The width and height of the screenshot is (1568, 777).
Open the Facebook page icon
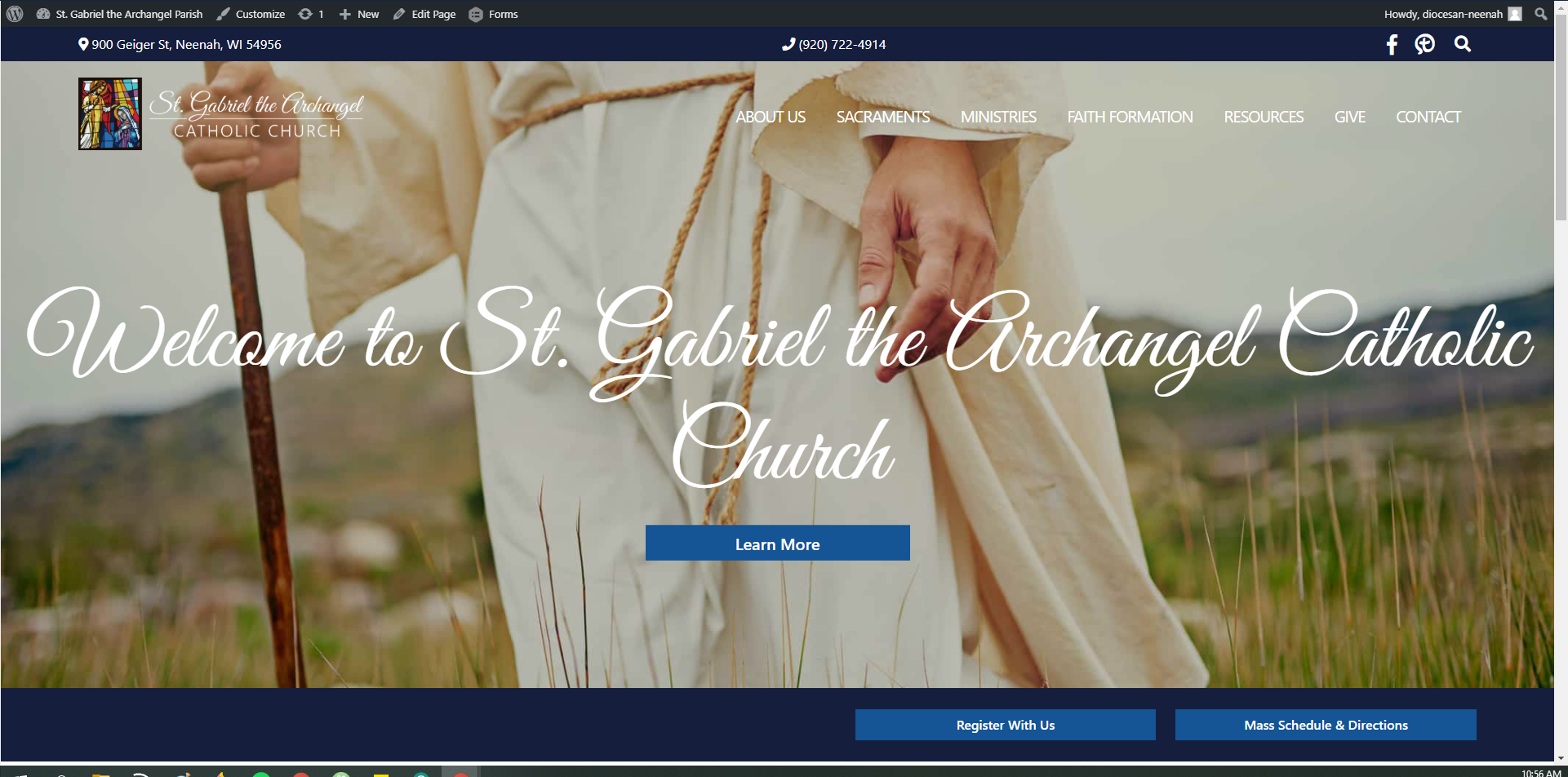click(x=1392, y=44)
